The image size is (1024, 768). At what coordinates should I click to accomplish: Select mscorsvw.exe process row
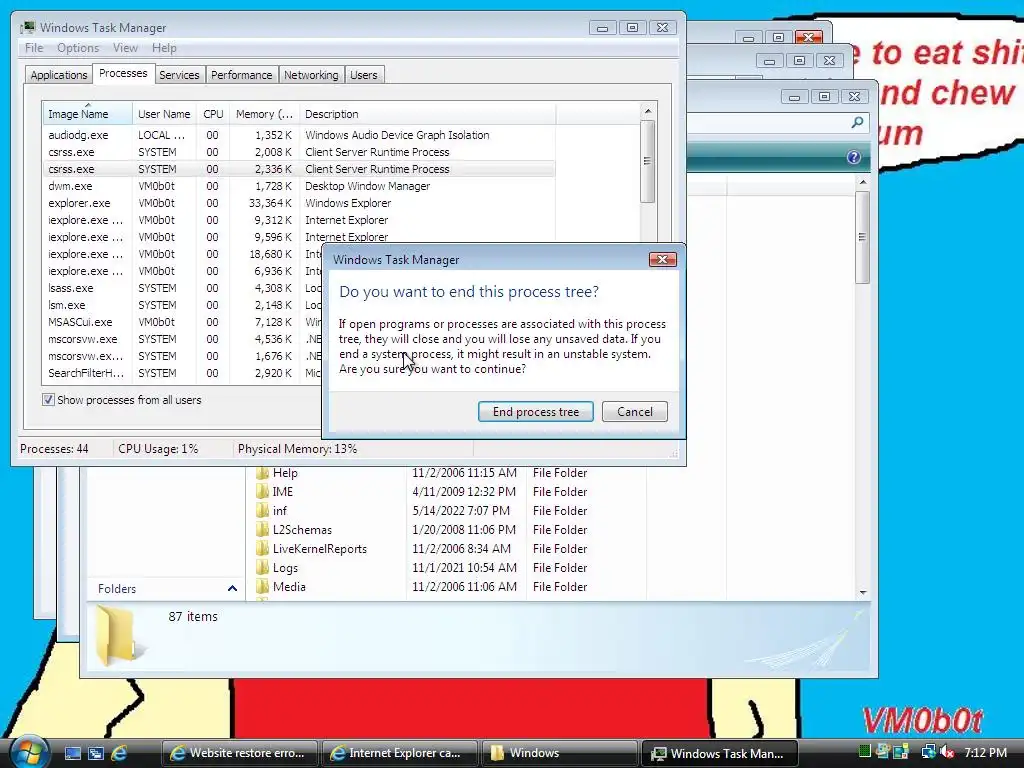[182, 339]
